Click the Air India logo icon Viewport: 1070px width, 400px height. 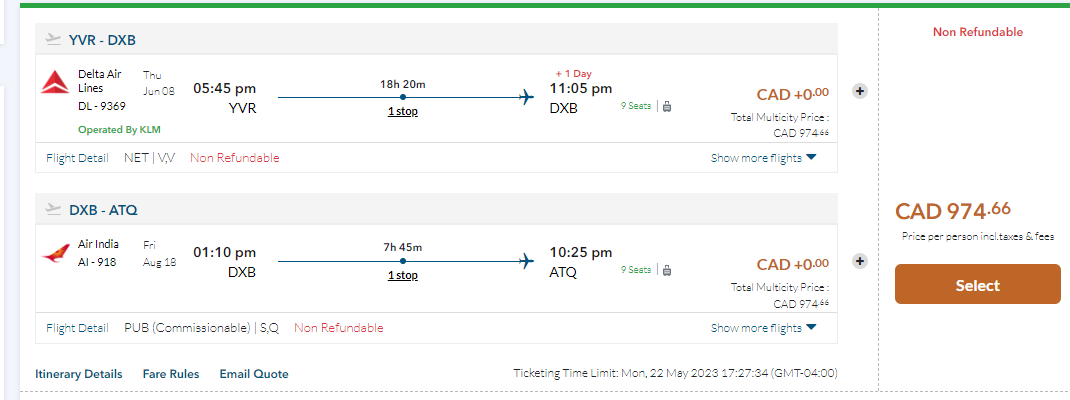click(x=56, y=253)
